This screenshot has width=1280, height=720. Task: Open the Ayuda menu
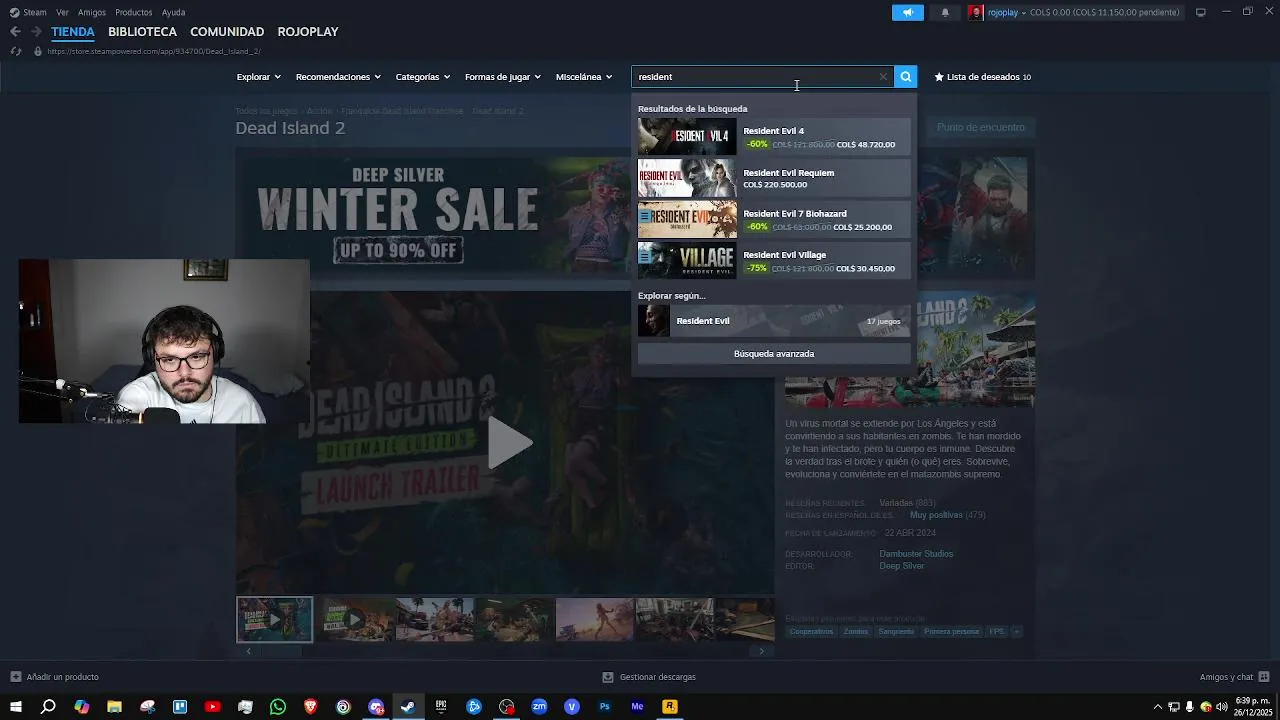(173, 12)
